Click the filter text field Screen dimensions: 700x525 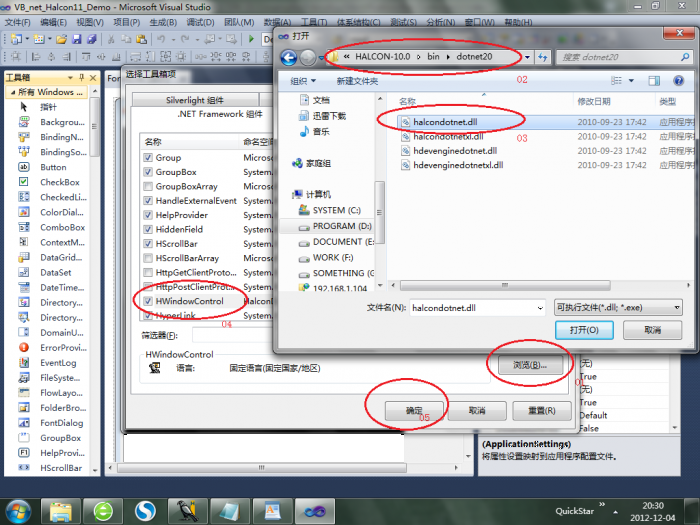(x=232, y=335)
